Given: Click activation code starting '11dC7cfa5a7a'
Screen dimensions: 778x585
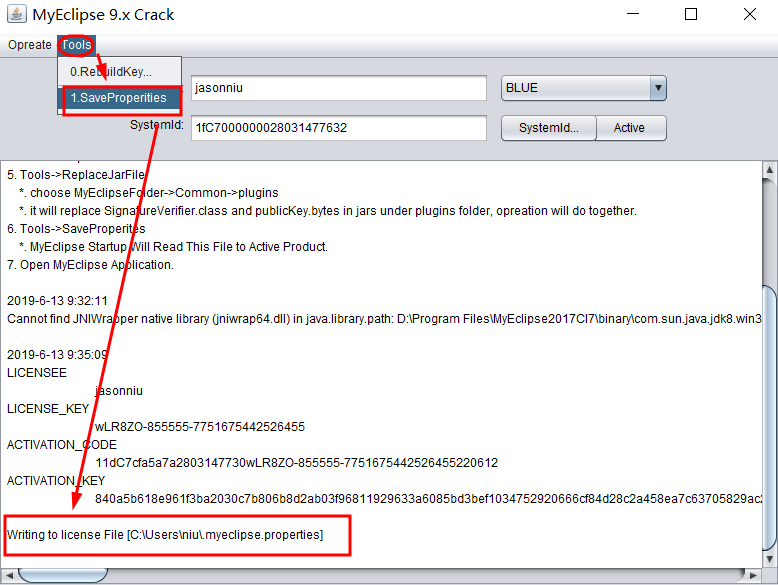Looking at the screenshot, I should click(296, 463).
